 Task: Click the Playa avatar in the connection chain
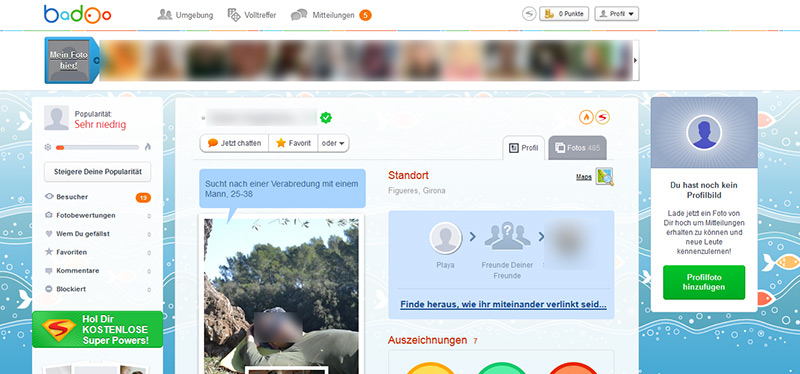(445, 238)
